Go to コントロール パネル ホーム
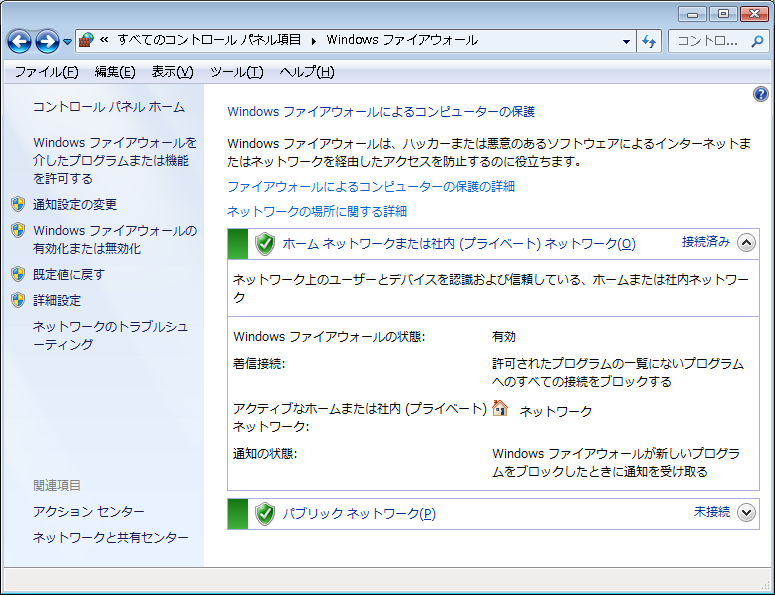This screenshot has width=775, height=595. 109,107
